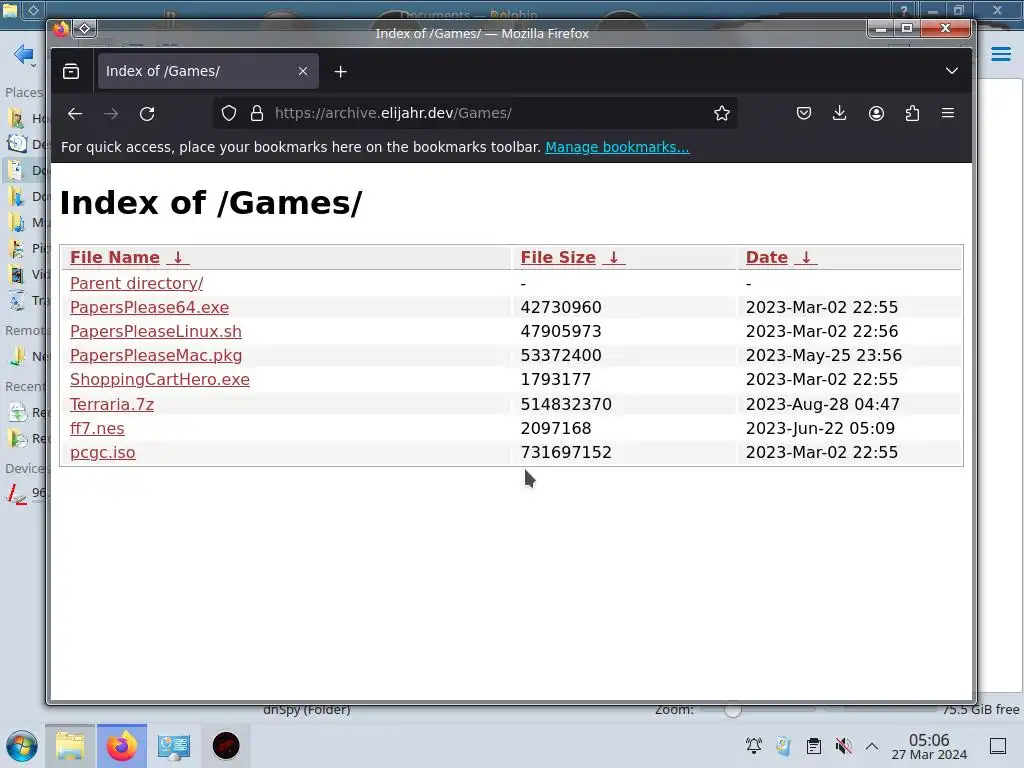Viewport: 1024px width, 768px height.
Task: Open the system settings taskbar icon
Action: pyautogui.click(x=174, y=746)
